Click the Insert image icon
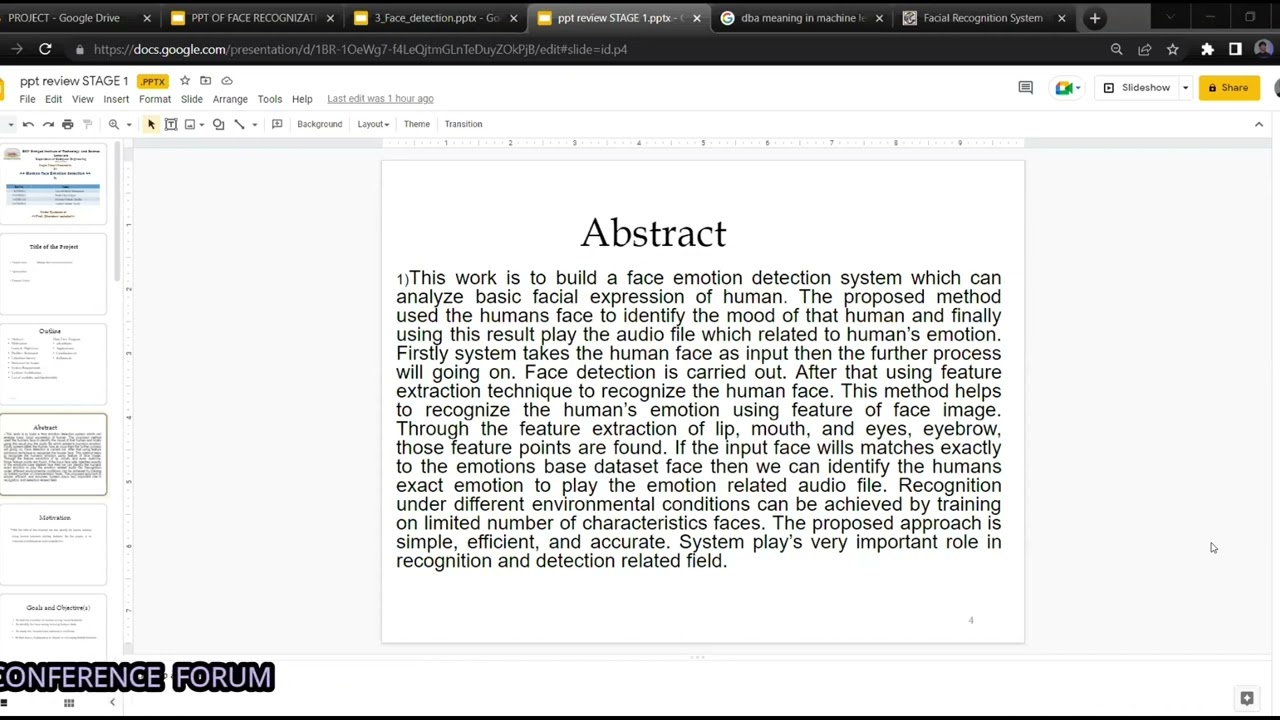1280x720 pixels. (x=190, y=124)
